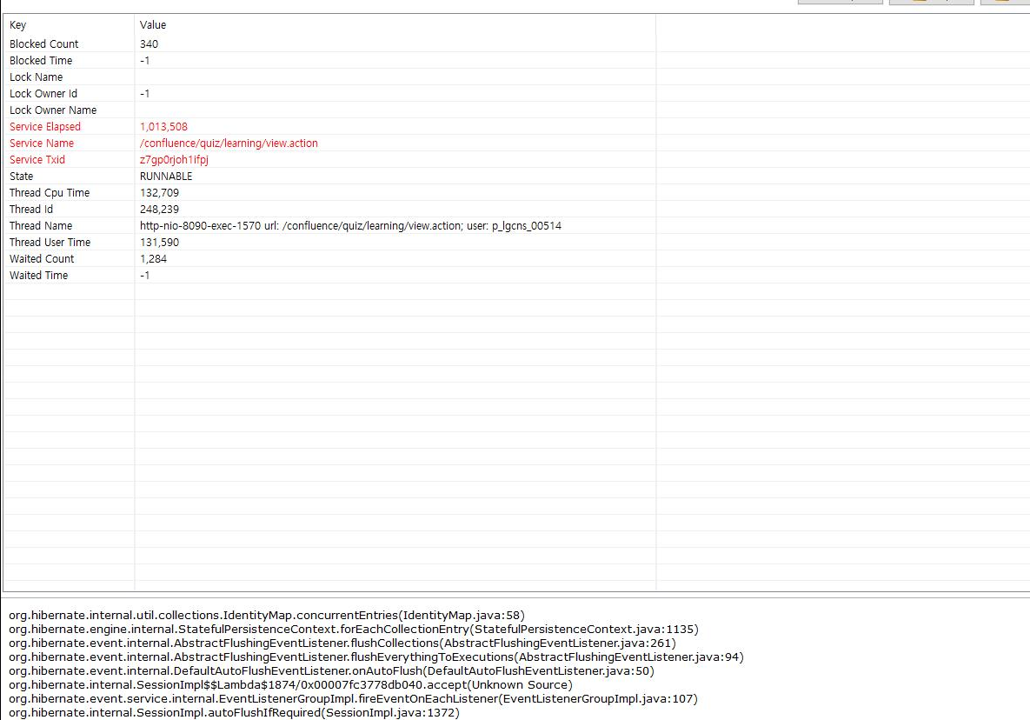Select the Thread Name key cell
The width and height of the screenshot is (1030, 720).
pyautogui.click(x=41, y=225)
